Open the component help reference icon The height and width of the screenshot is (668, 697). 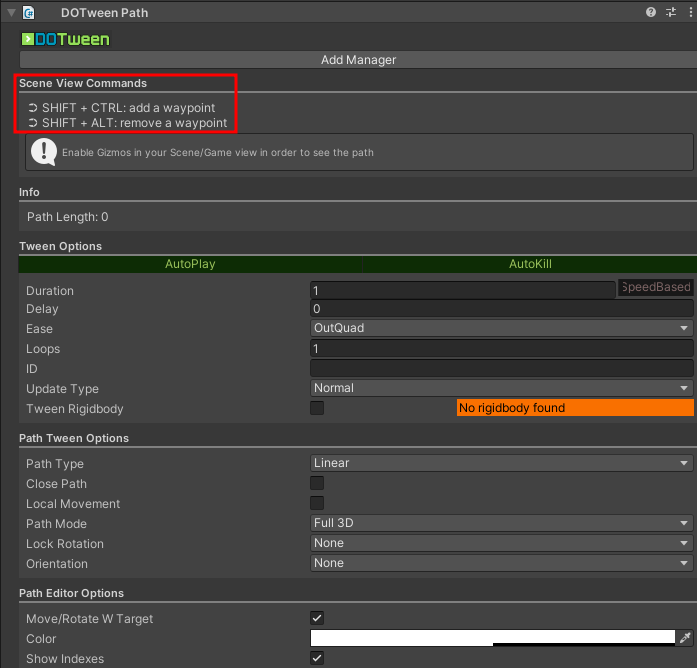[x=651, y=12]
